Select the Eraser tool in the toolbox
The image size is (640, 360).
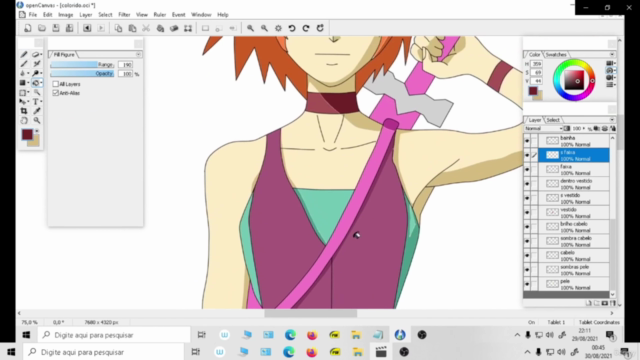[36, 55]
